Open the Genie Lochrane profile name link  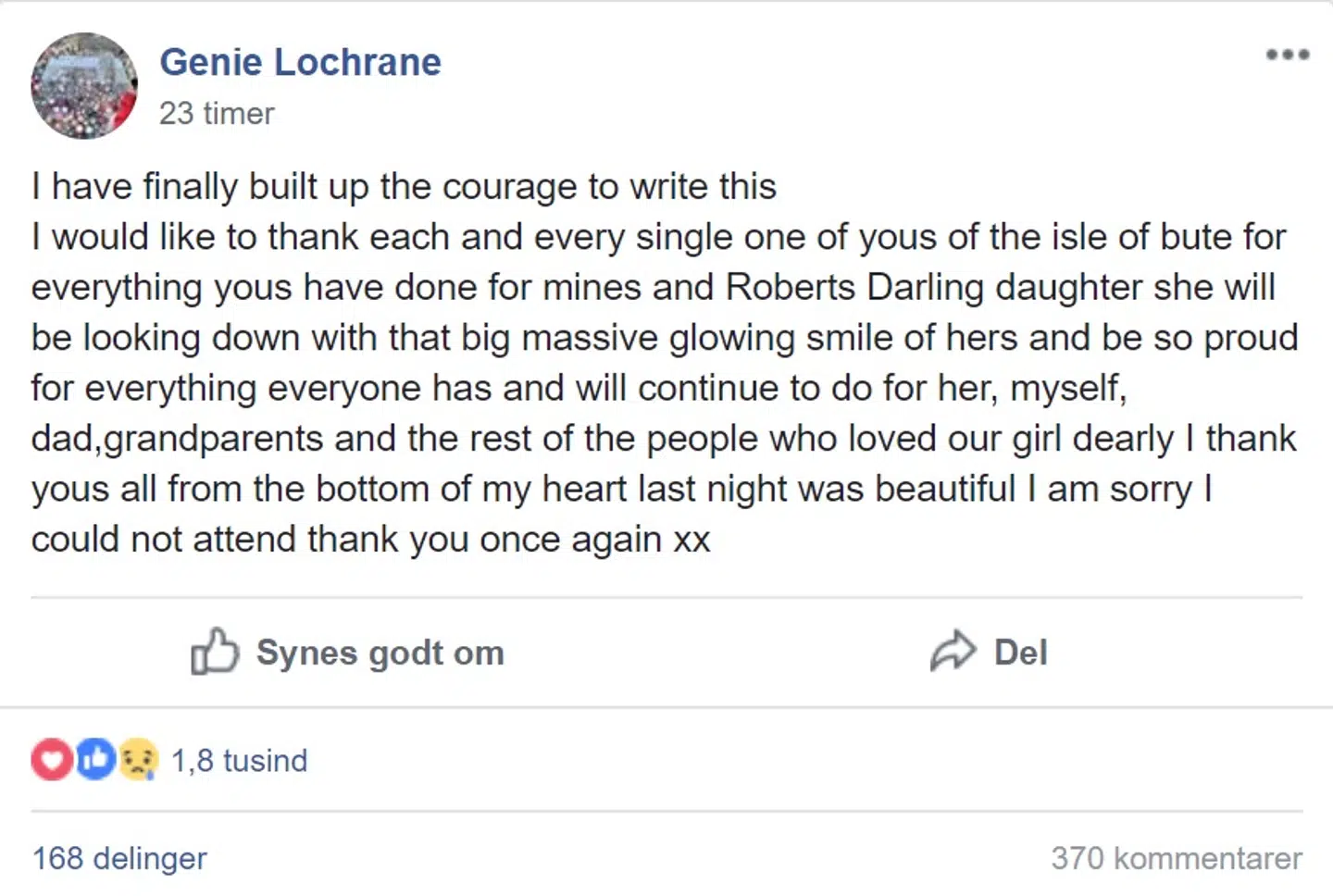300,62
